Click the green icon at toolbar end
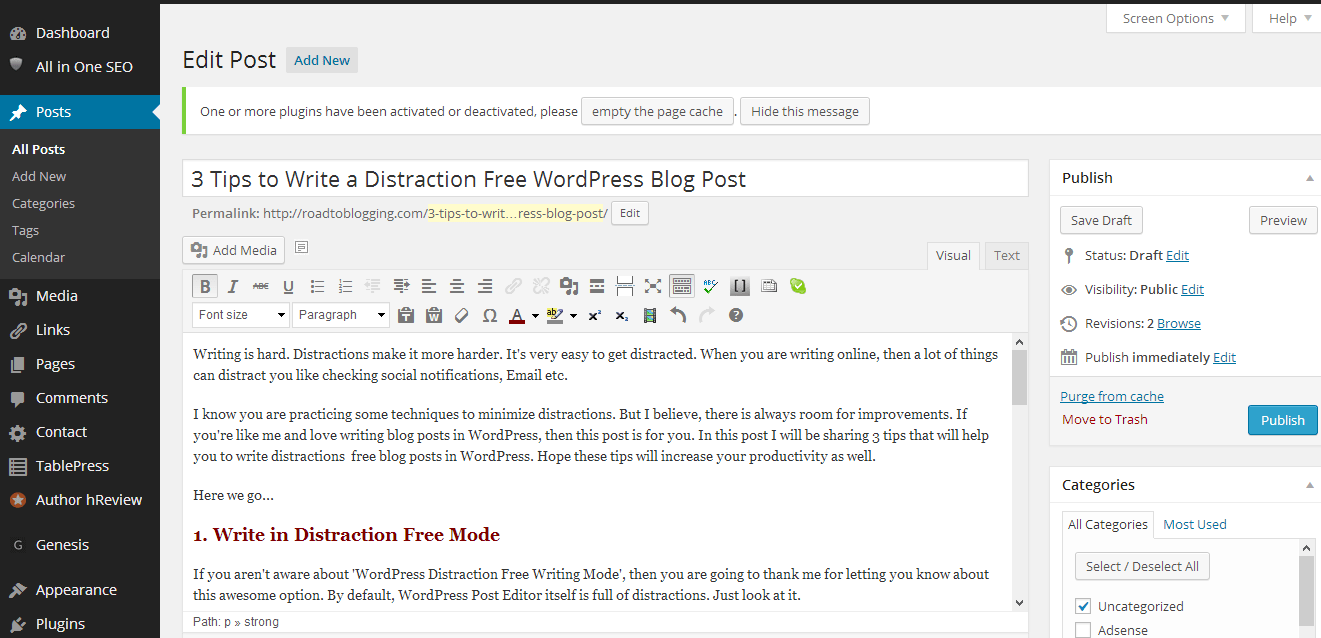The width and height of the screenshot is (1321, 638). click(797, 286)
